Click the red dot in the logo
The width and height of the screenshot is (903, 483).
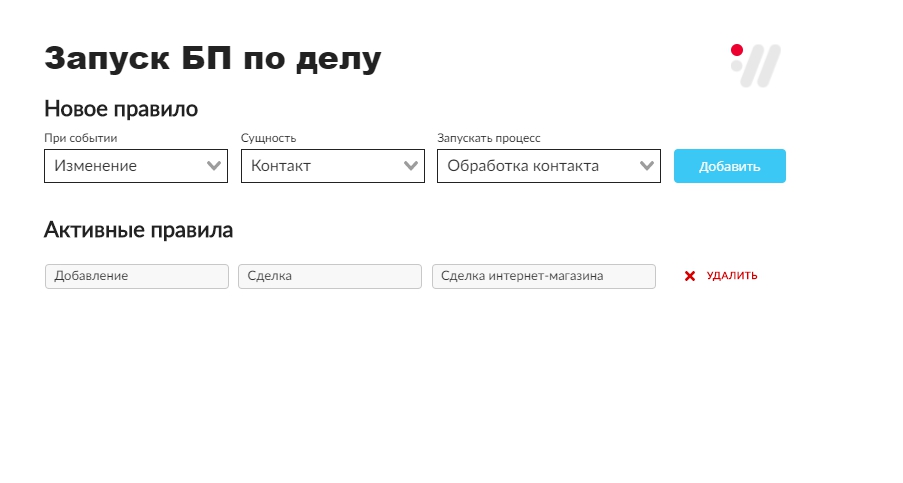[737, 50]
